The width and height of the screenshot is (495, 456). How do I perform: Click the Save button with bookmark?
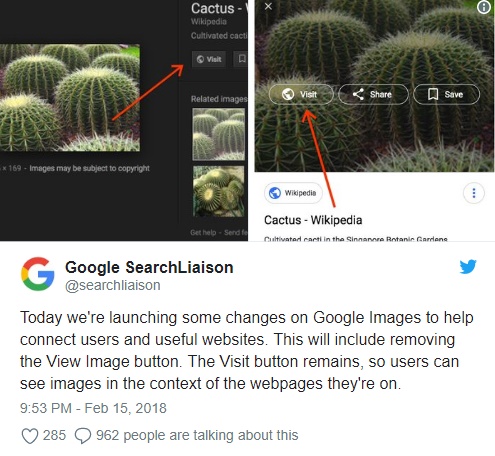[x=447, y=94]
